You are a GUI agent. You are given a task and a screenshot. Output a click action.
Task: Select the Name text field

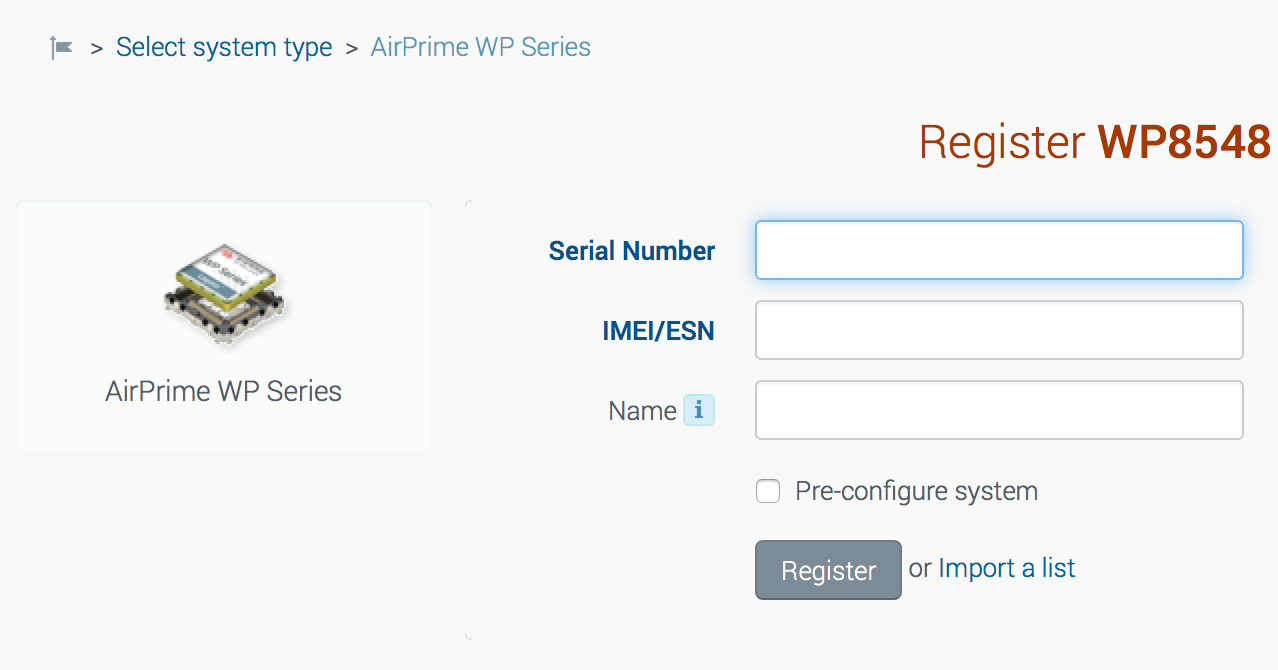pyautogui.click(x=999, y=410)
